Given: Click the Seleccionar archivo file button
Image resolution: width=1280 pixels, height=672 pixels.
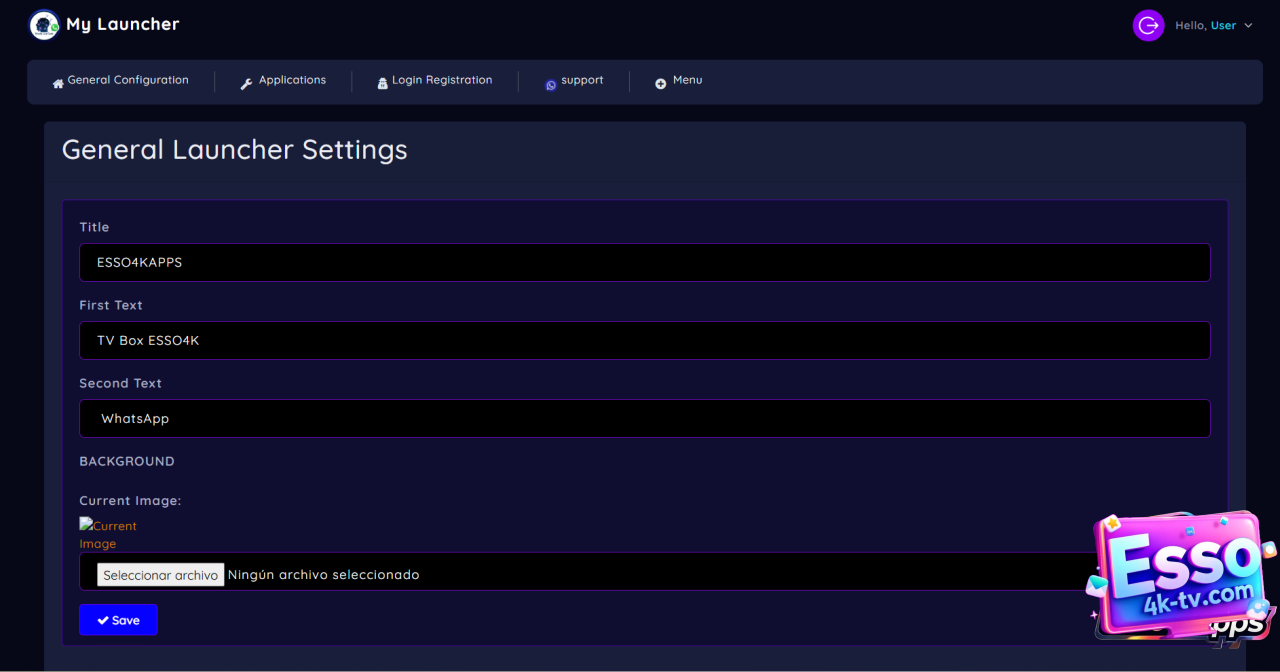Looking at the screenshot, I should (161, 575).
